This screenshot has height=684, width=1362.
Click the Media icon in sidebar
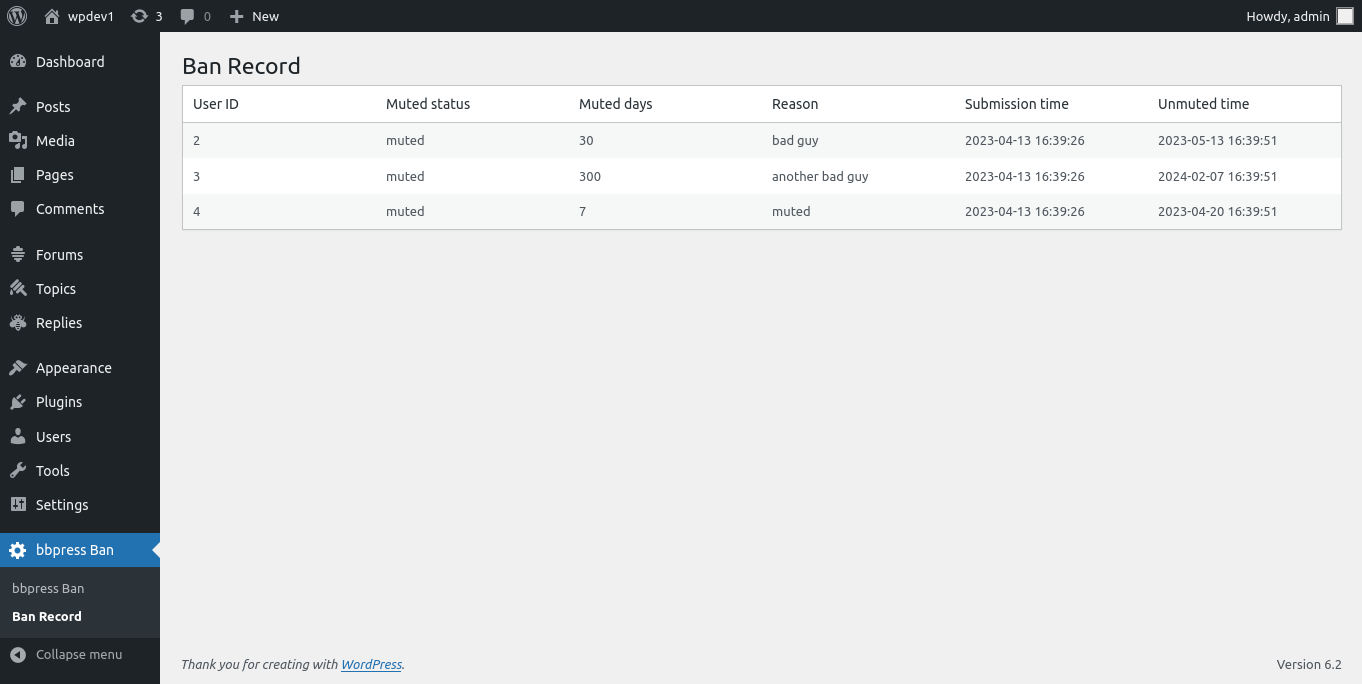click(x=18, y=141)
